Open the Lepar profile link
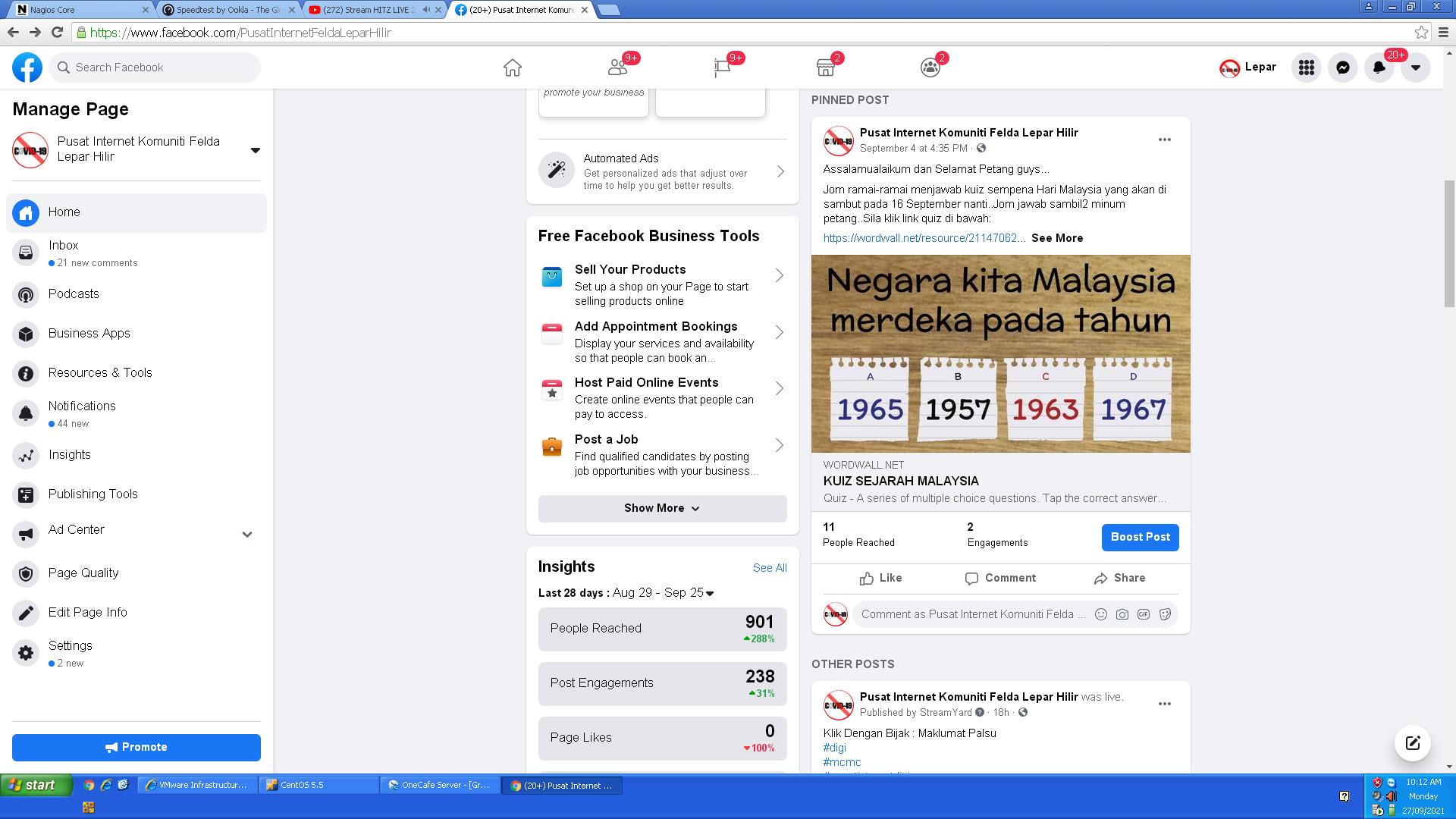The width and height of the screenshot is (1456, 819). (1247, 67)
